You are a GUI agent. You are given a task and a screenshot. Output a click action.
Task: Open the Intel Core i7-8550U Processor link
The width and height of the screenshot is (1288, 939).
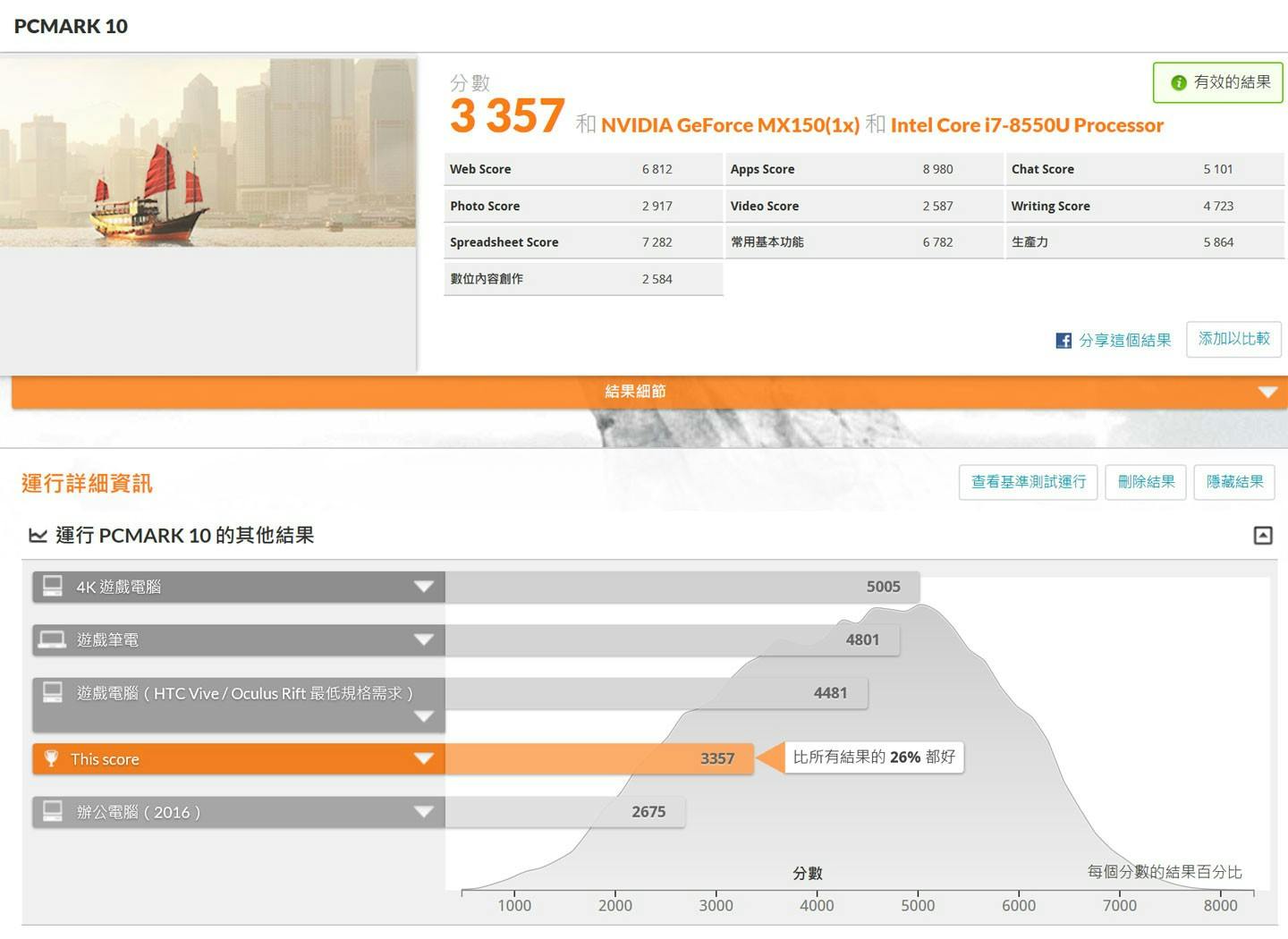[x=1027, y=125]
